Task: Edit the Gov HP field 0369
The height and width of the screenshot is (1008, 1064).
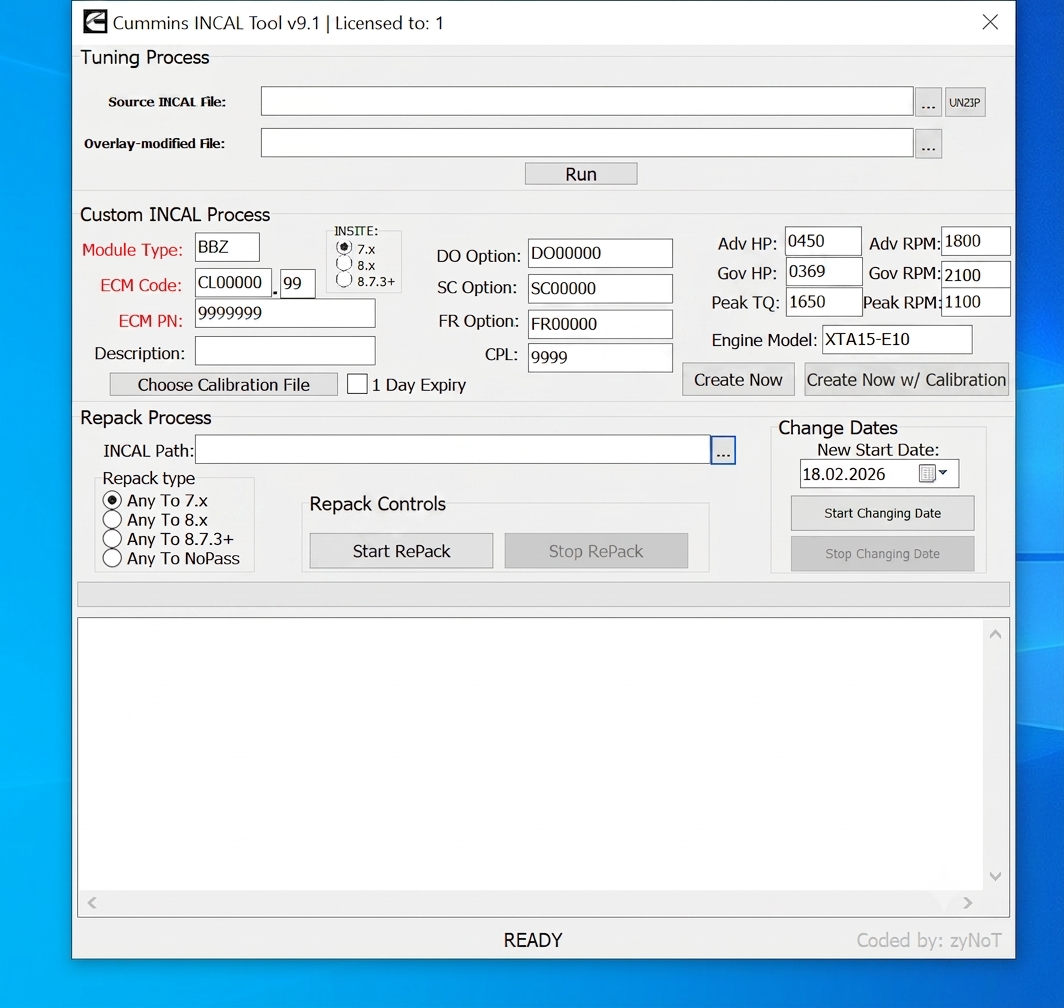Action: point(823,272)
